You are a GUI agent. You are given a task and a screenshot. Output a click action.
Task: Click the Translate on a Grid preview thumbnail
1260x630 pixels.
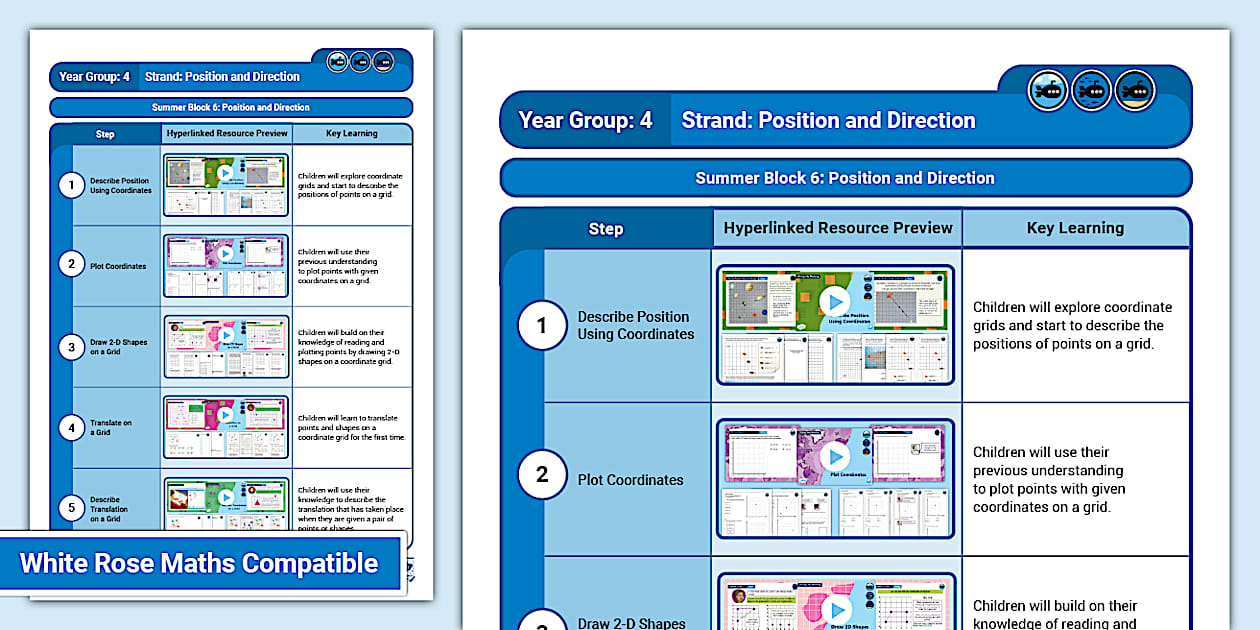tap(226, 427)
